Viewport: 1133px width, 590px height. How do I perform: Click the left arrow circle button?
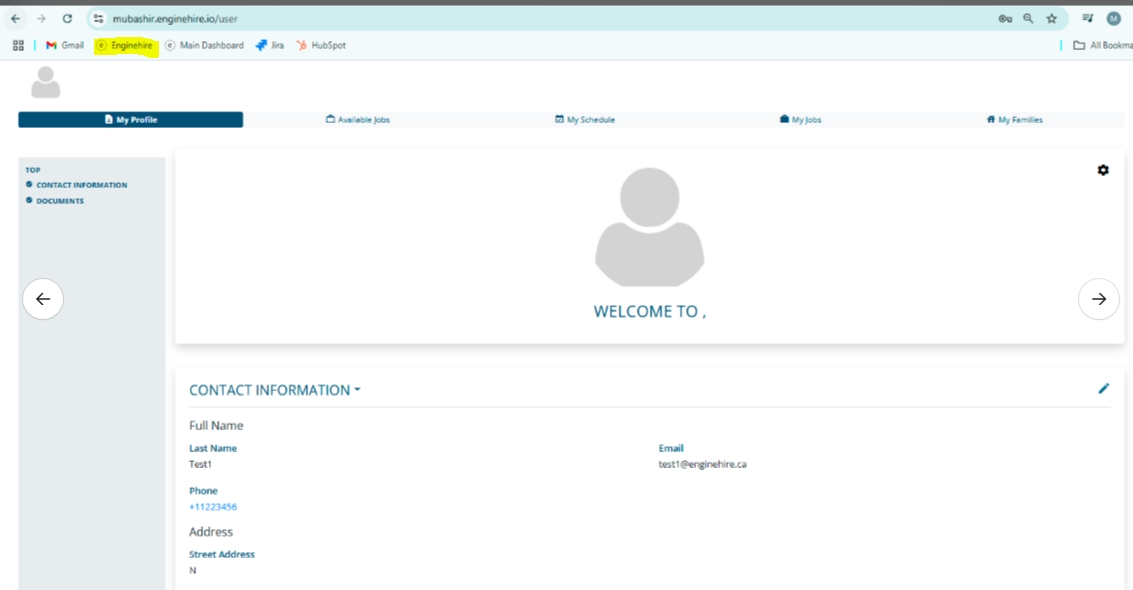[43, 299]
